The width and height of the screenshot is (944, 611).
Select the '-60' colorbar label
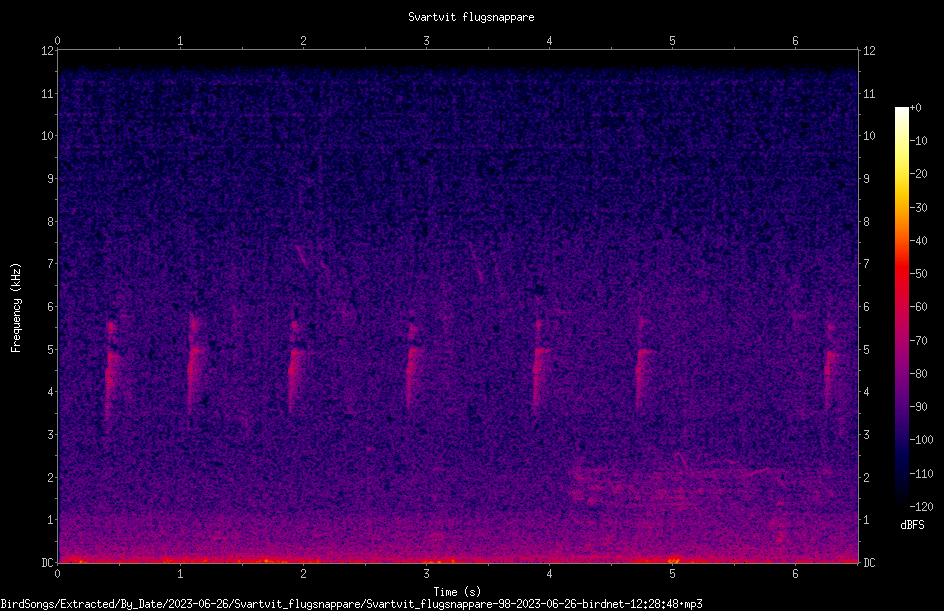point(918,307)
